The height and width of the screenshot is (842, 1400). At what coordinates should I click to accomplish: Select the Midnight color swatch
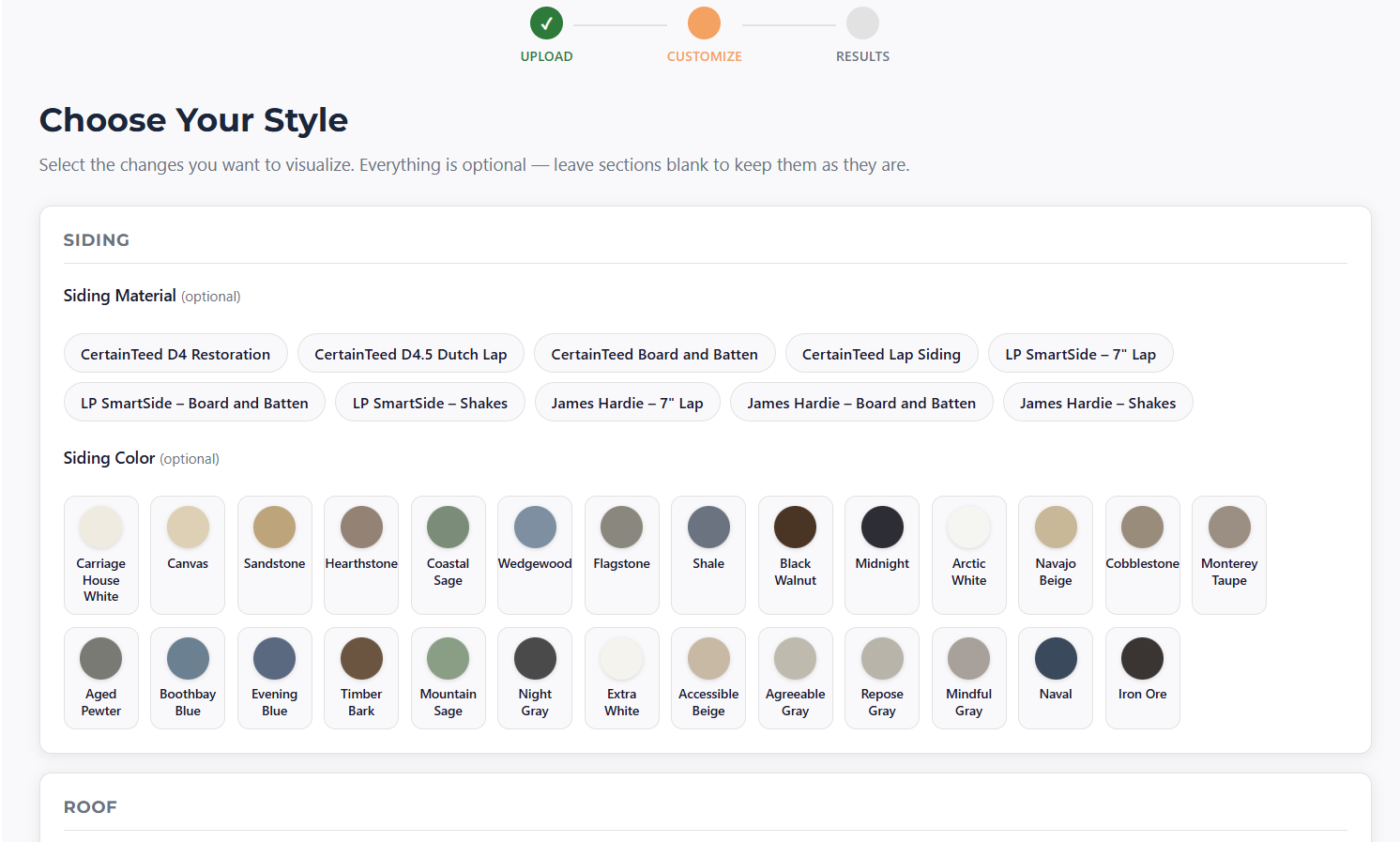[882, 555]
